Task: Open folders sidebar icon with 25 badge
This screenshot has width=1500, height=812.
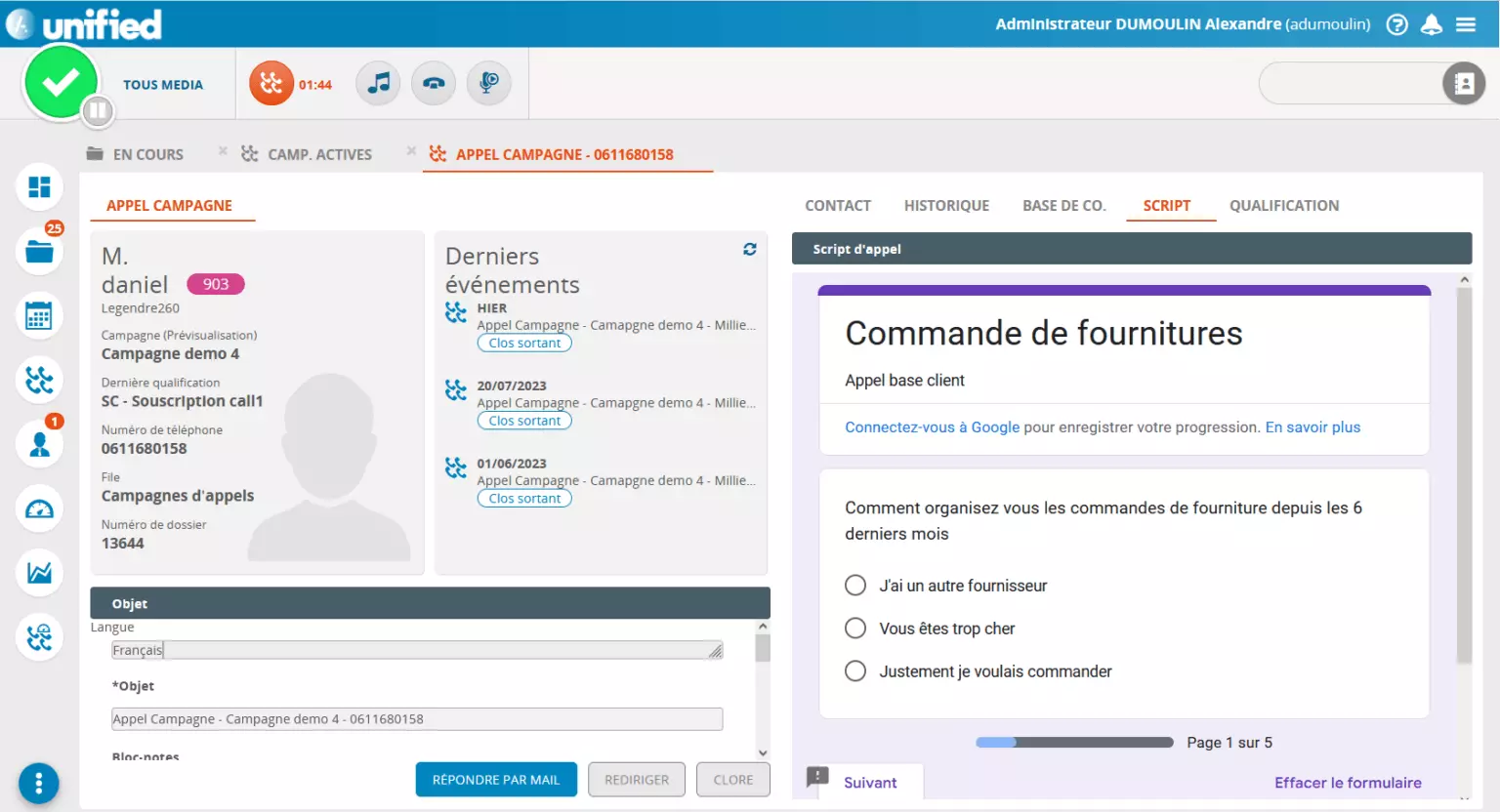Action: tap(39, 252)
